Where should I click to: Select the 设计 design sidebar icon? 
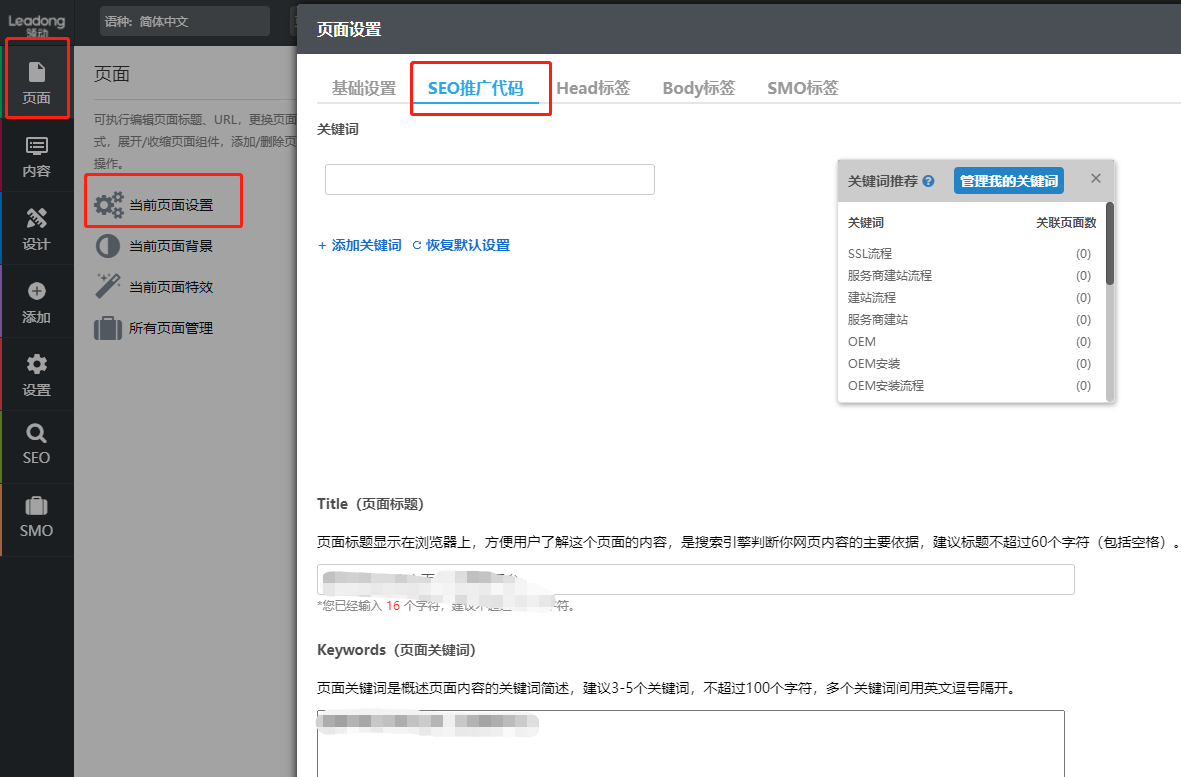[37, 228]
